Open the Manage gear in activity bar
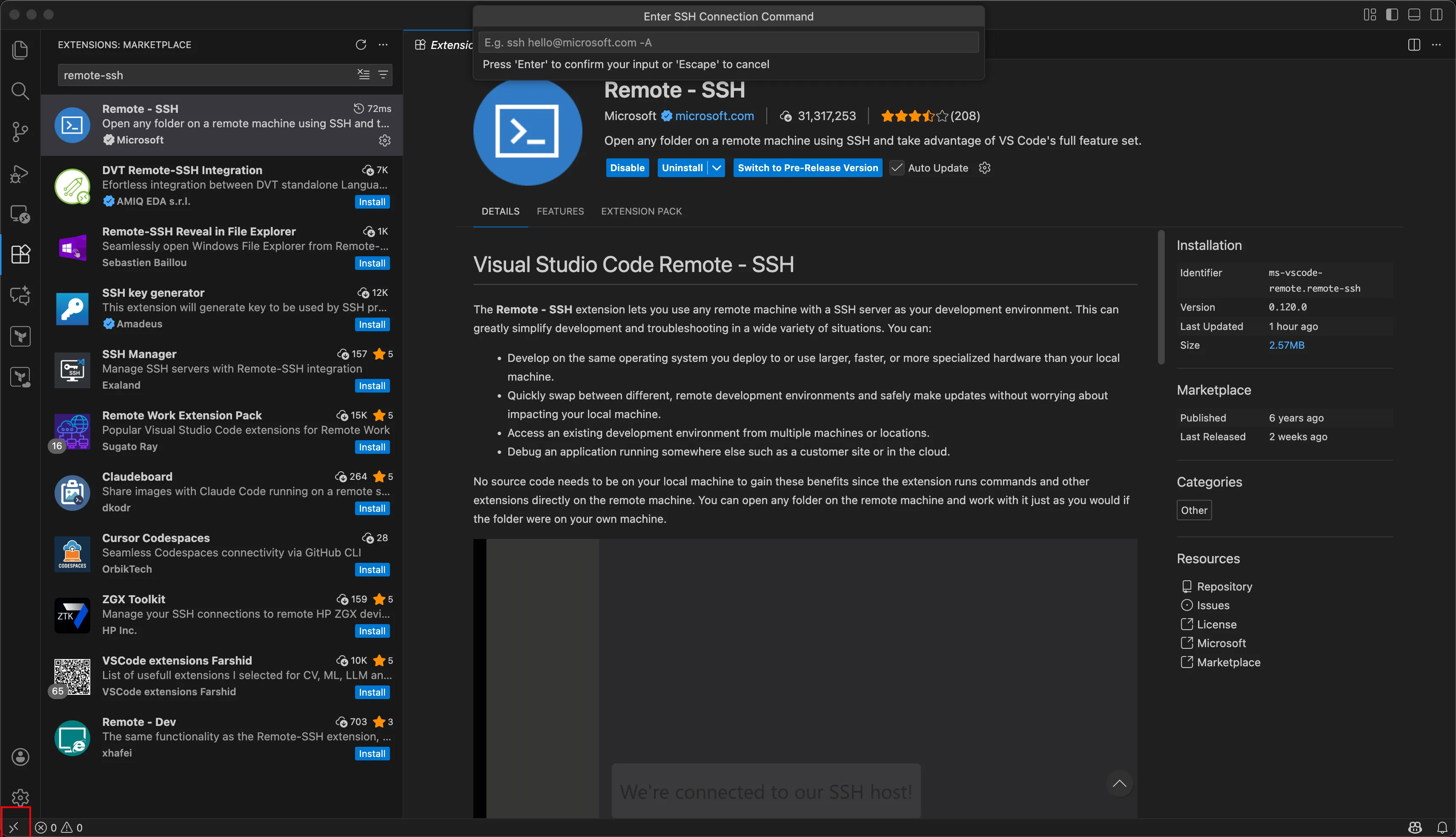This screenshot has height=837, width=1456. (20, 797)
